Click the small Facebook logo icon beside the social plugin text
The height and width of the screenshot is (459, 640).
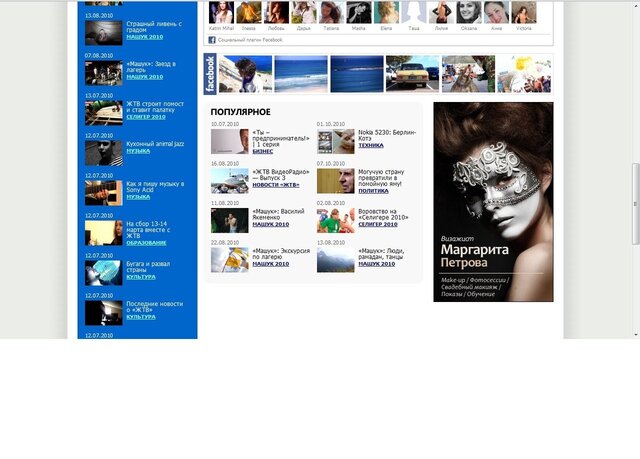[212, 40]
